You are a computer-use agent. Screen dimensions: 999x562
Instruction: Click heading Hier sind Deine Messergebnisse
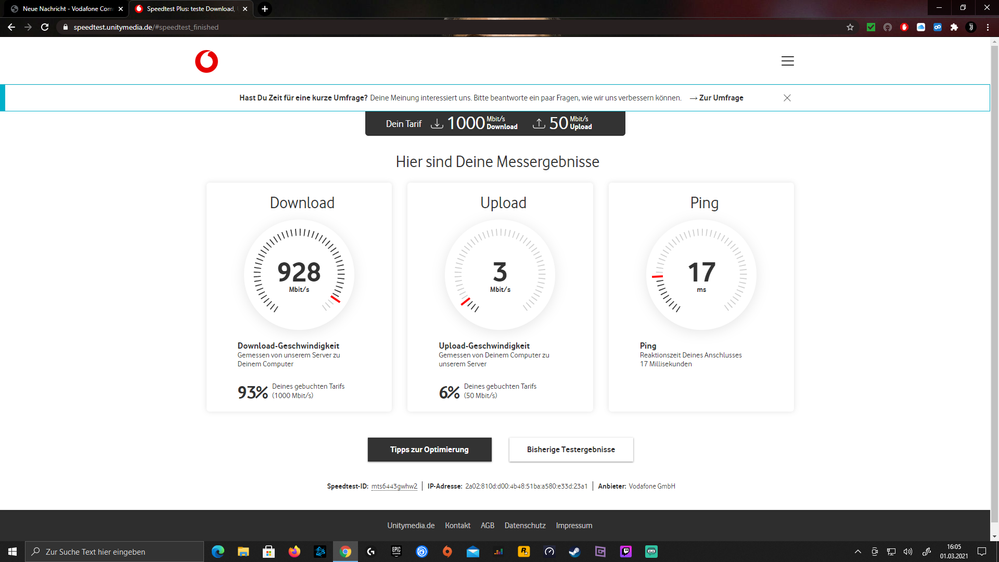(498, 162)
